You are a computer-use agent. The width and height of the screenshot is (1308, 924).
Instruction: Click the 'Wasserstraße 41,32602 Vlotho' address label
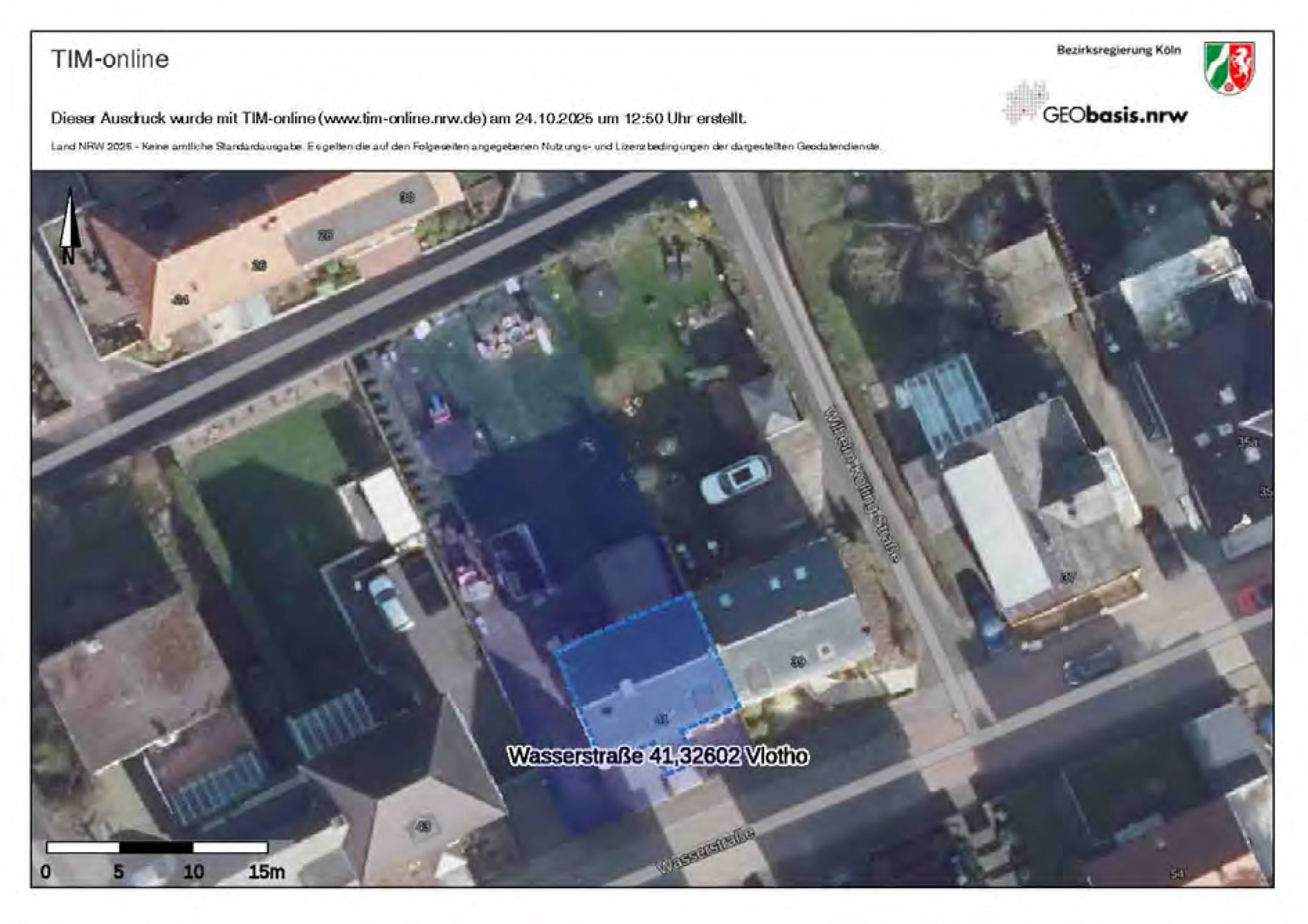tap(657, 756)
